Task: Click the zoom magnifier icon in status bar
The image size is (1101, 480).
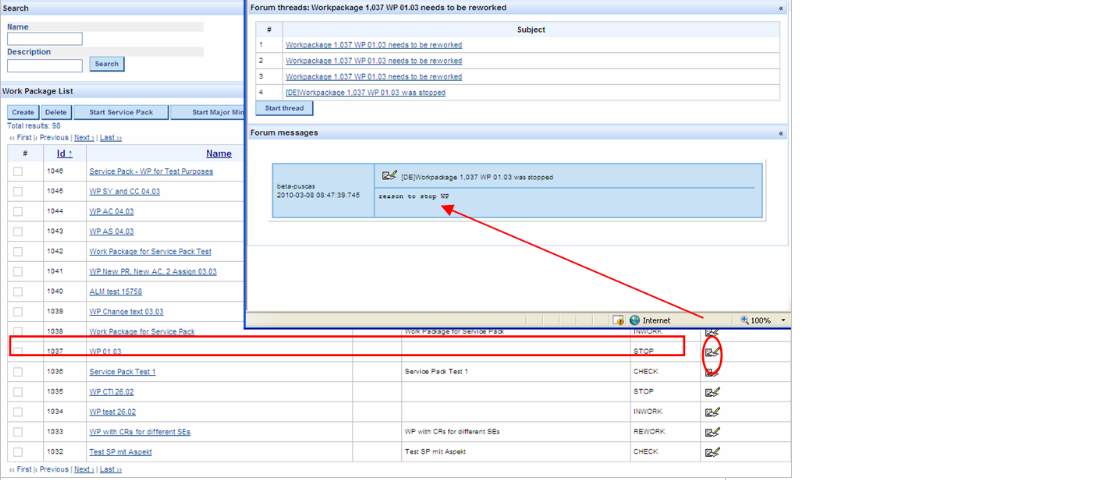Action: click(744, 320)
